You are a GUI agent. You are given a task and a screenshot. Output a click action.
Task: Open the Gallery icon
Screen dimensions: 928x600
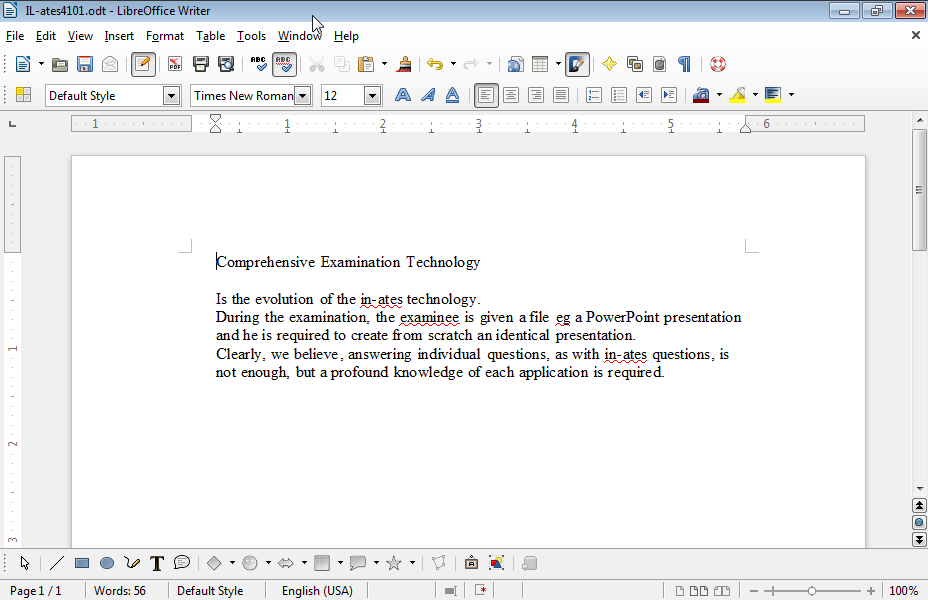pyautogui.click(x=635, y=64)
